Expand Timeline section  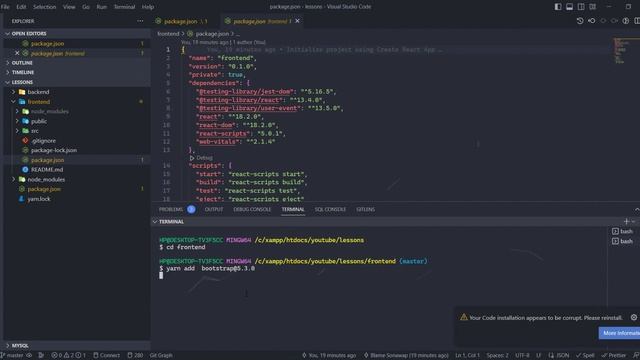click(78, 72)
